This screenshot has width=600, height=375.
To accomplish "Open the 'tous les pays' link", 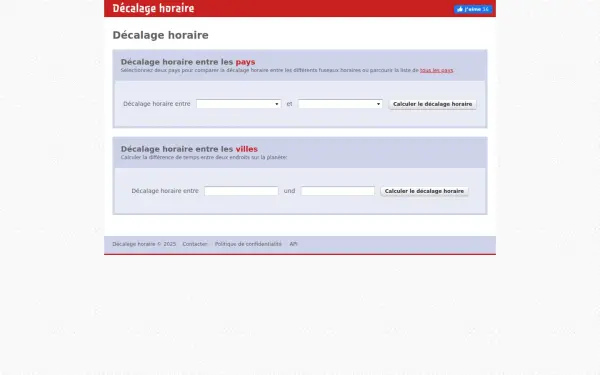I will pyautogui.click(x=437, y=70).
